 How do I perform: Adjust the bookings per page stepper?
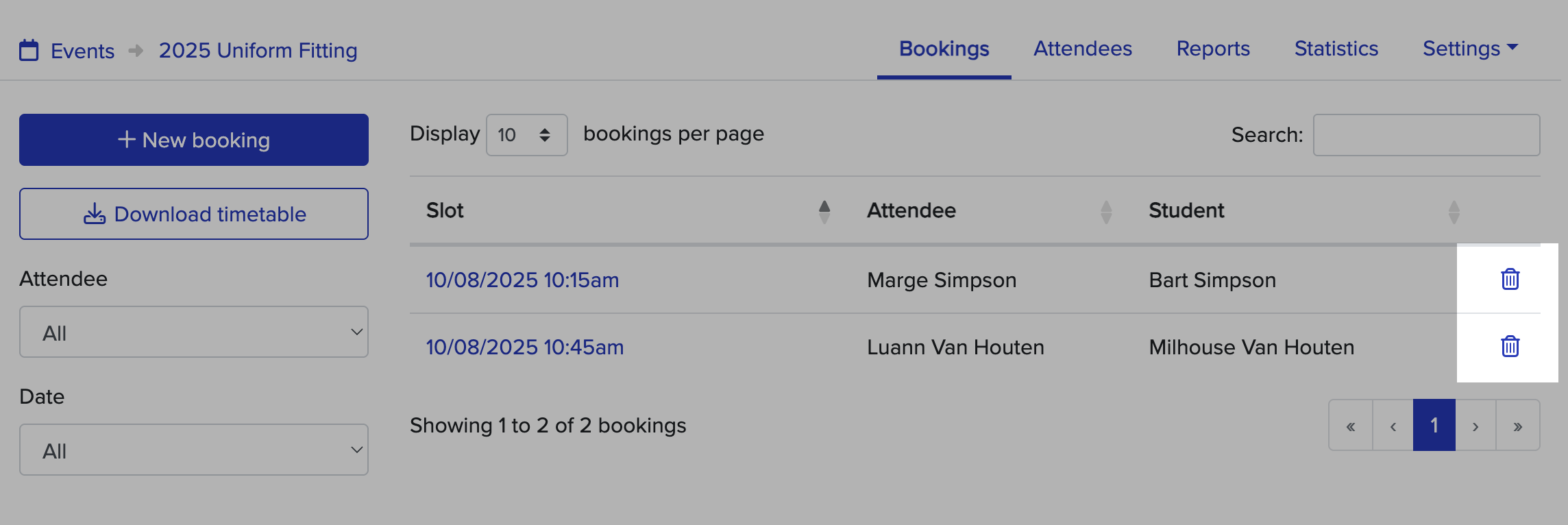(x=545, y=135)
